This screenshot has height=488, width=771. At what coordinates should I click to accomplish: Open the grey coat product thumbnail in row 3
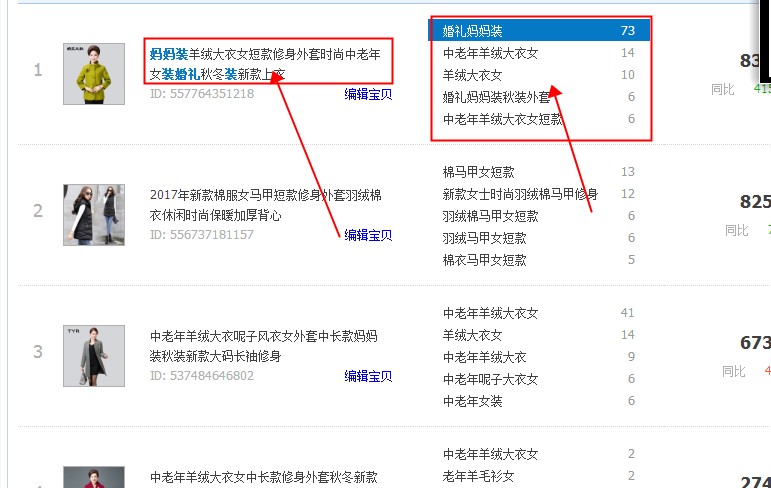(94, 356)
